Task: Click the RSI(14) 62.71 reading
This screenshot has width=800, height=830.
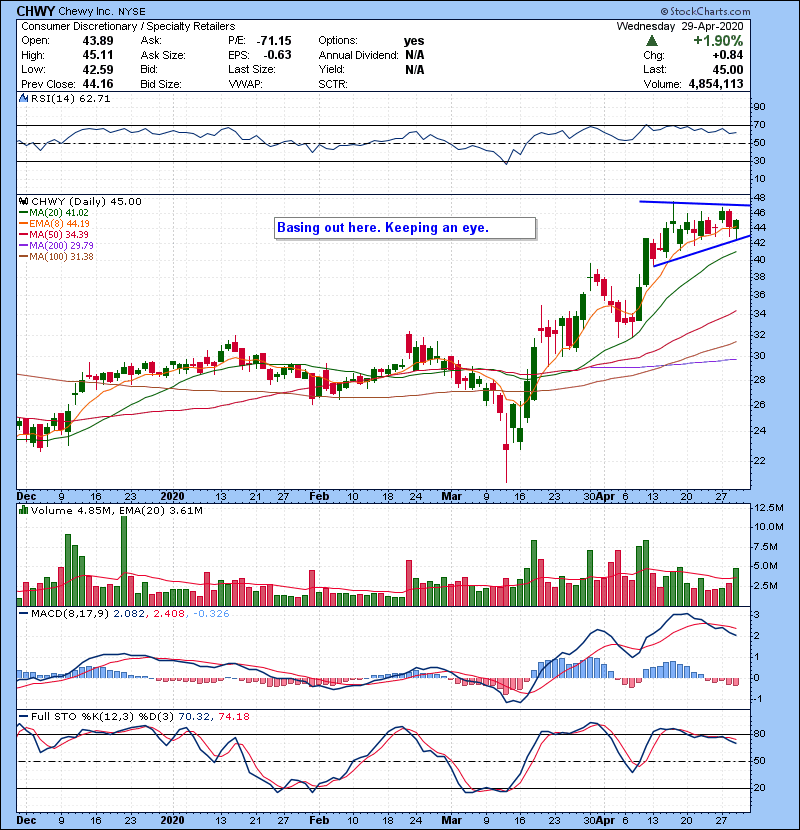Action: tap(70, 98)
